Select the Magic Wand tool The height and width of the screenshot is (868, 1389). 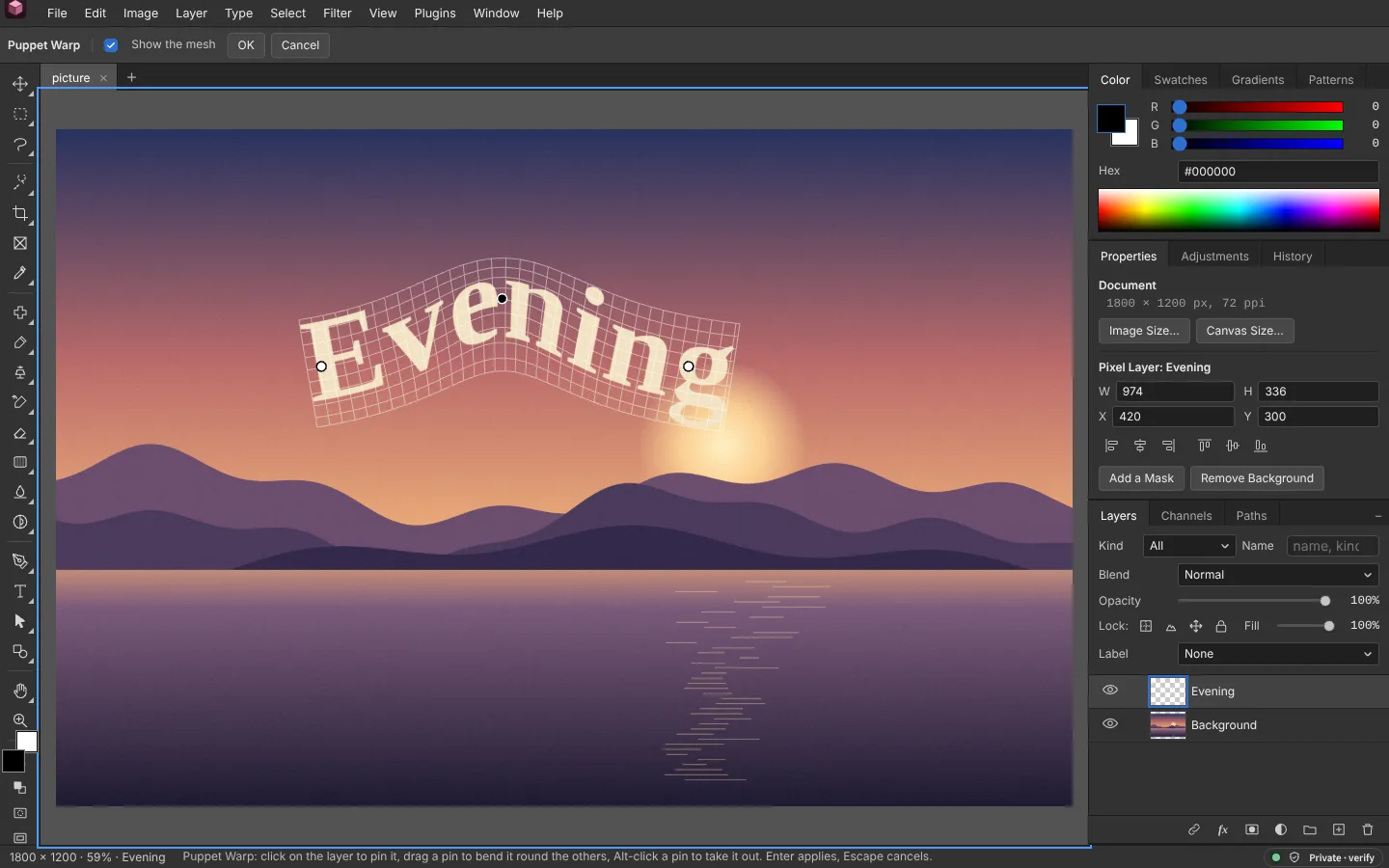click(20, 182)
